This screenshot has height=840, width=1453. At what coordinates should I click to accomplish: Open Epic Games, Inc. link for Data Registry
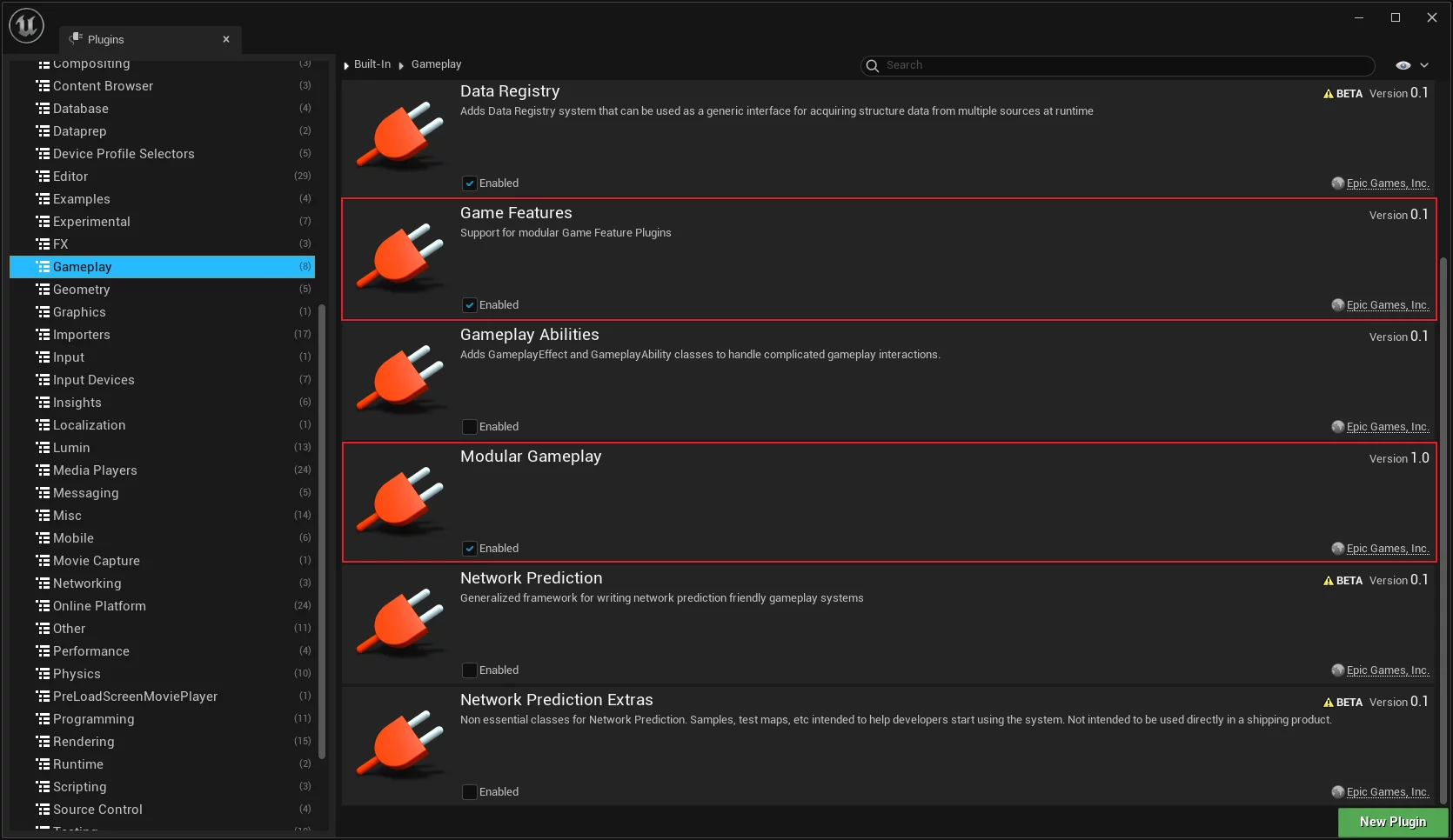[1387, 183]
